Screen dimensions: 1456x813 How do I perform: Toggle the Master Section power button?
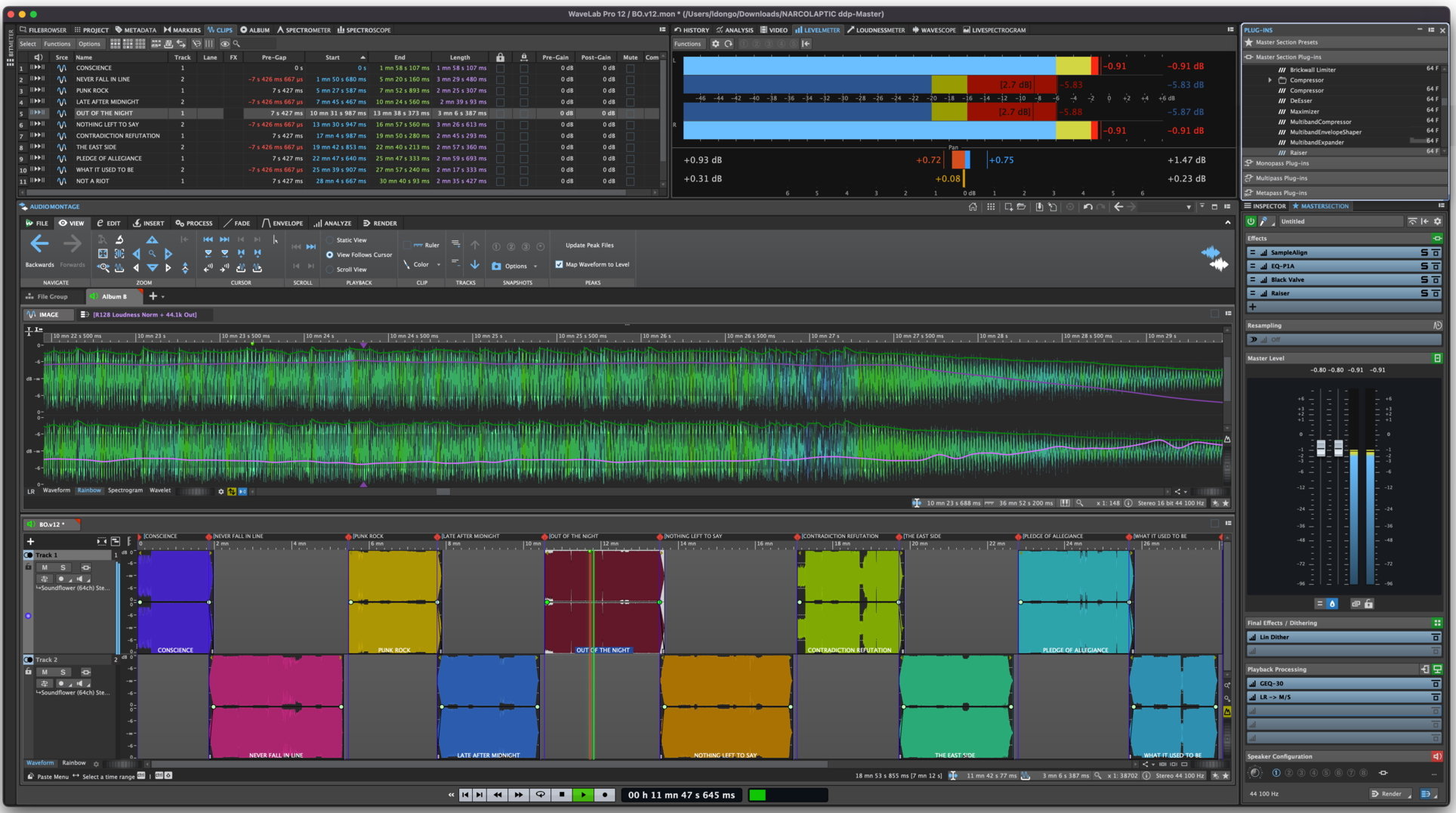[x=1251, y=221]
